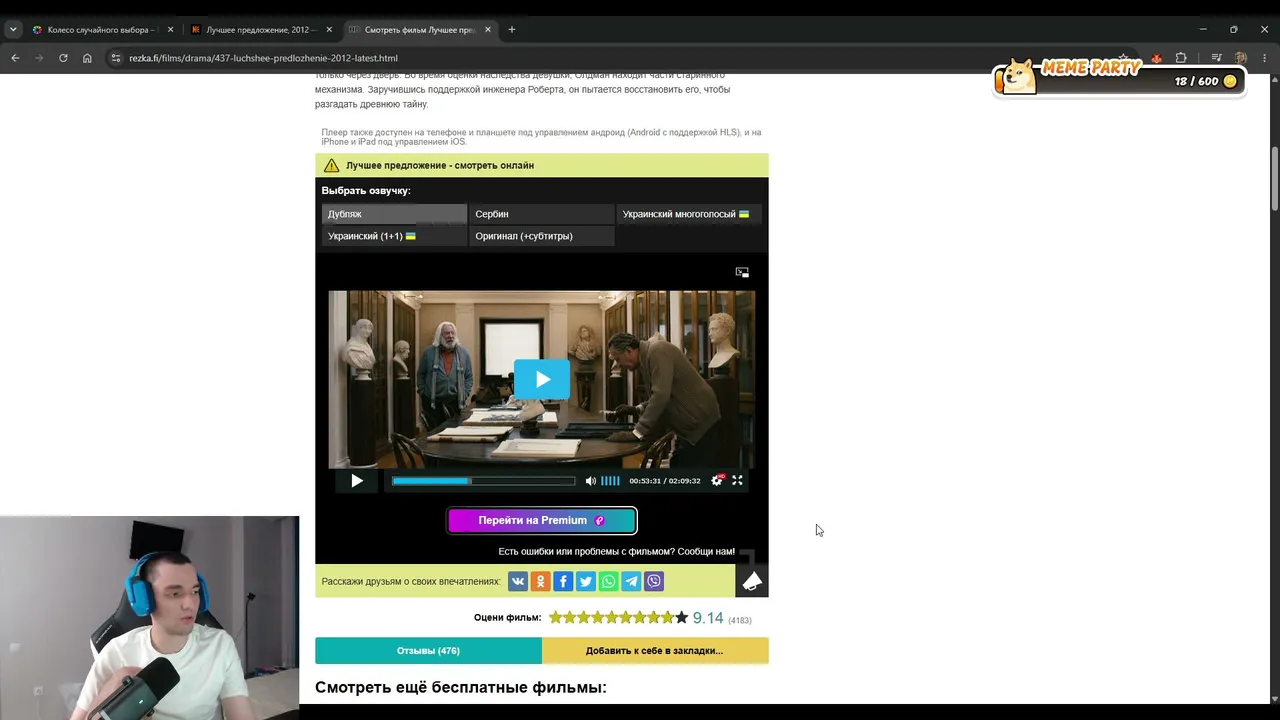Viewport: 1280px width, 720px height.
Task: Share the movie on Viber
Action: (x=654, y=581)
